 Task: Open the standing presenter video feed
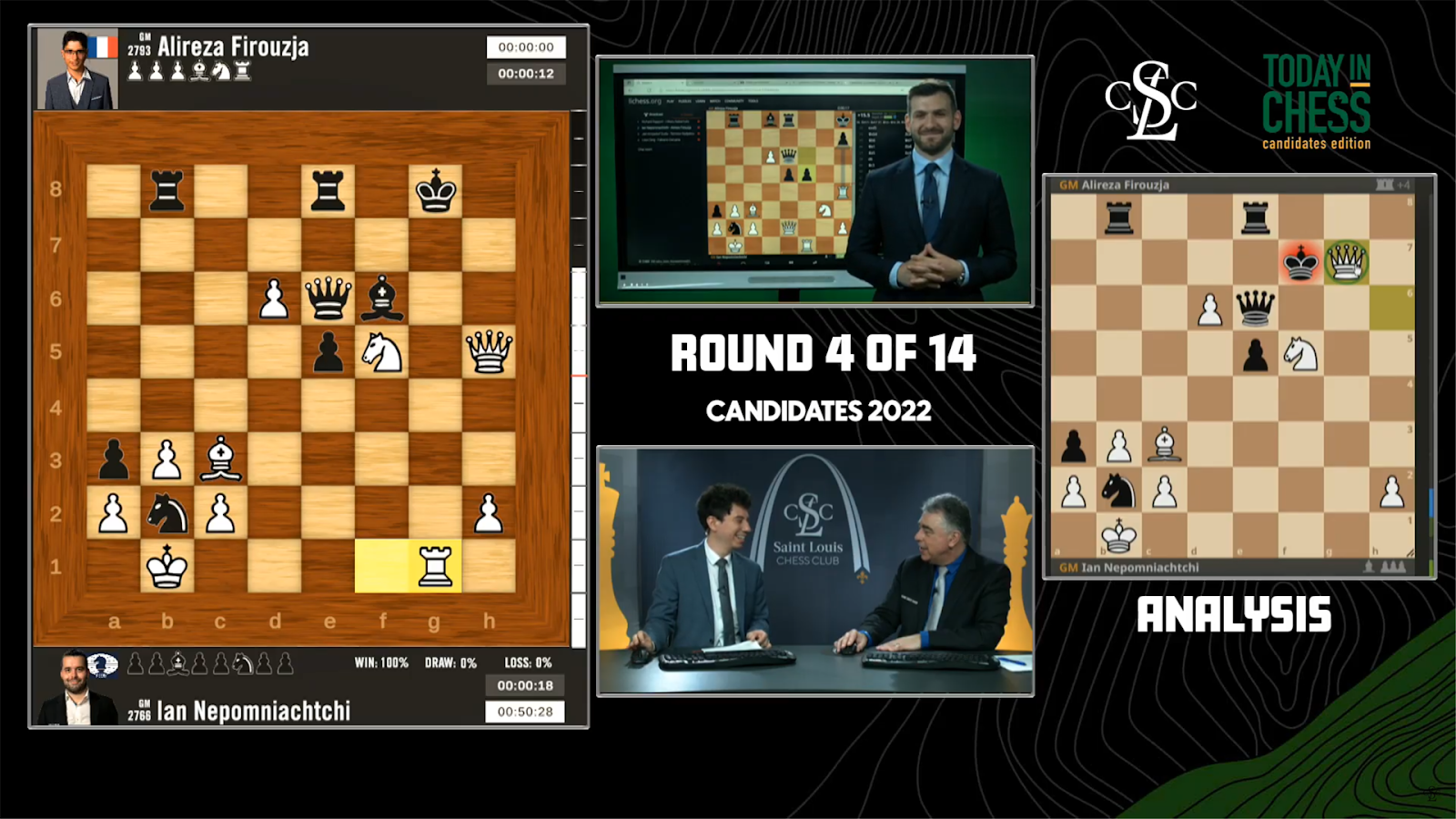pyautogui.click(x=815, y=181)
